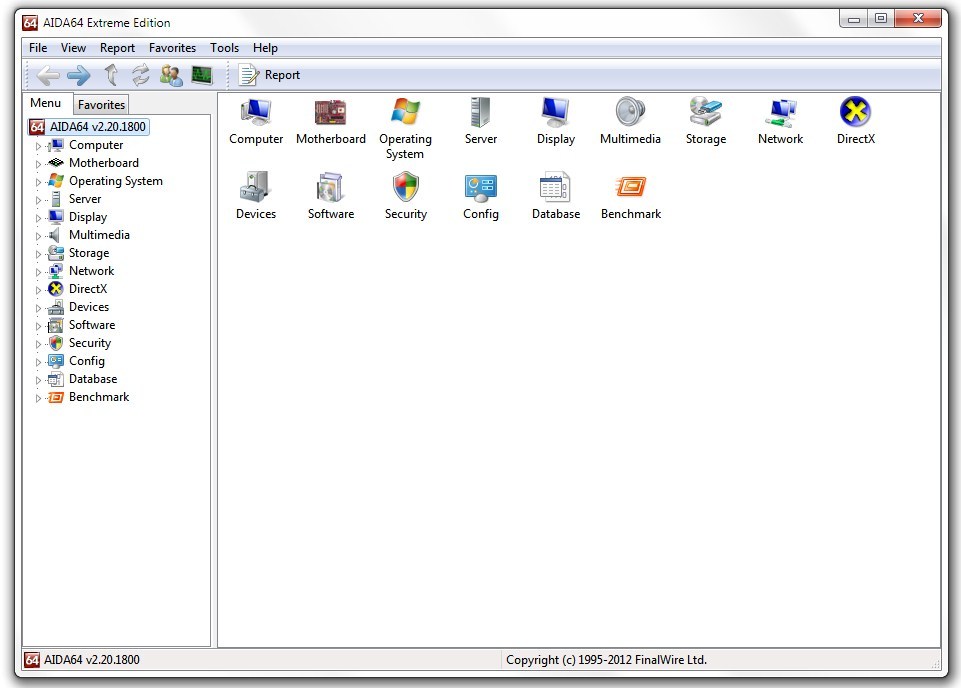961x688 pixels.
Task: Click the Refresh toolbar icon
Action: tap(140, 75)
